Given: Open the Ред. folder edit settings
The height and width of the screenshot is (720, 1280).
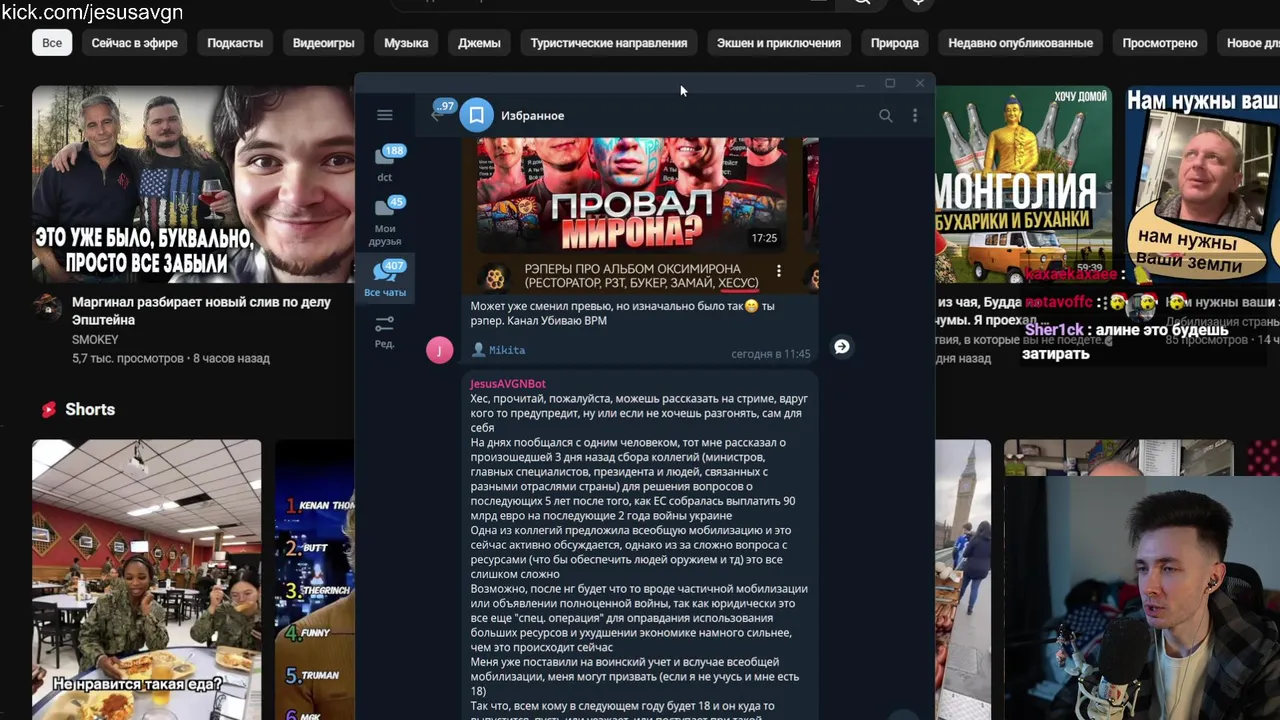Looking at the screenshot, I should (385, 331).
